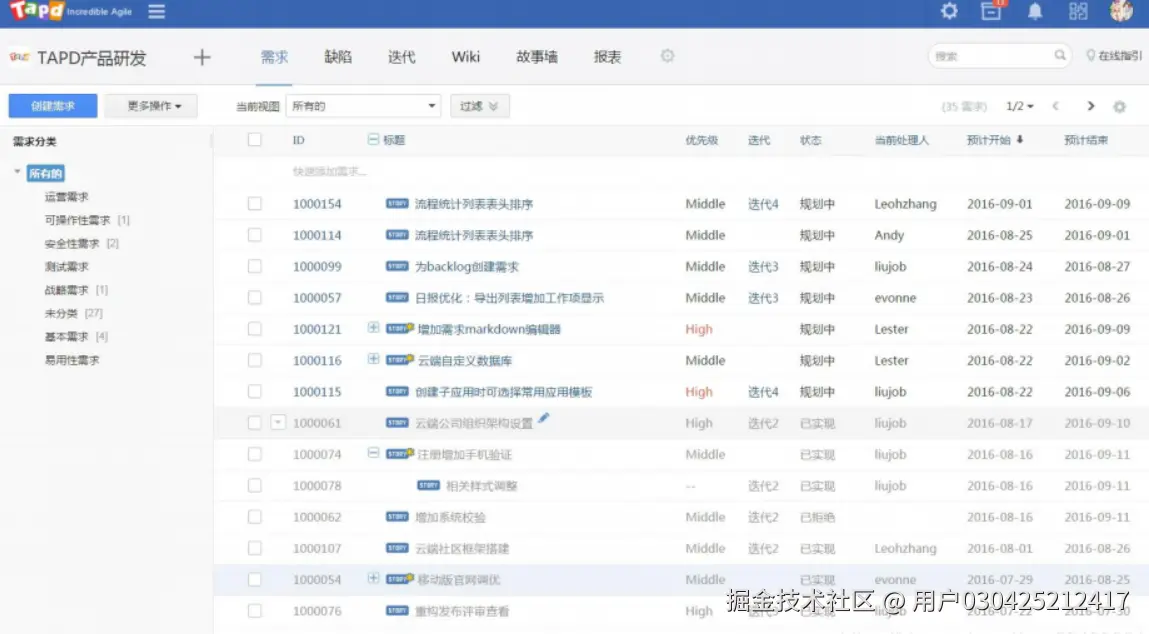Open requirement 增加需求markdown编辑器
This screenshot has width=1149, height=634.
(x=489, y=329)
